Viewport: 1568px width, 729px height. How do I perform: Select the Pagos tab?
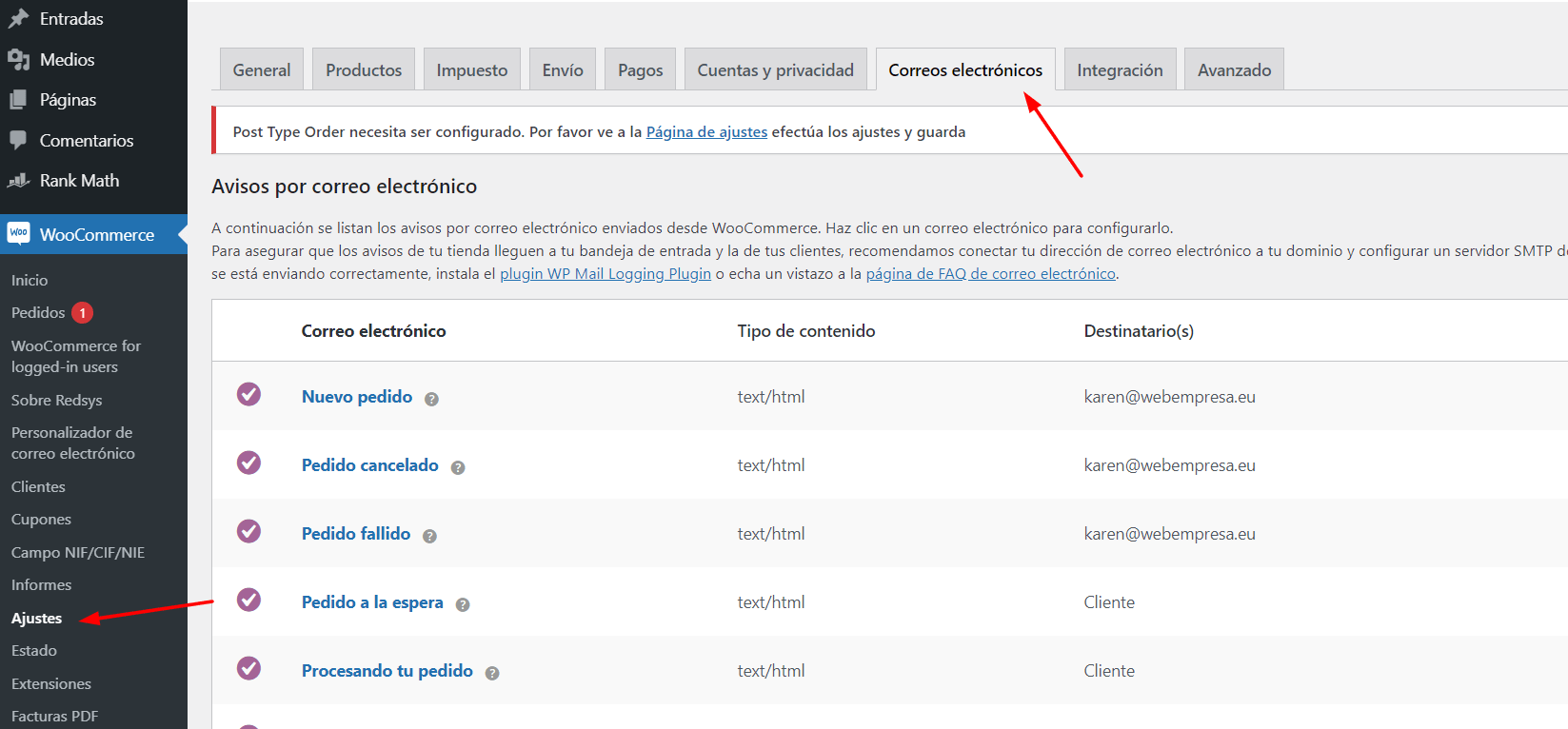(640, 69)
